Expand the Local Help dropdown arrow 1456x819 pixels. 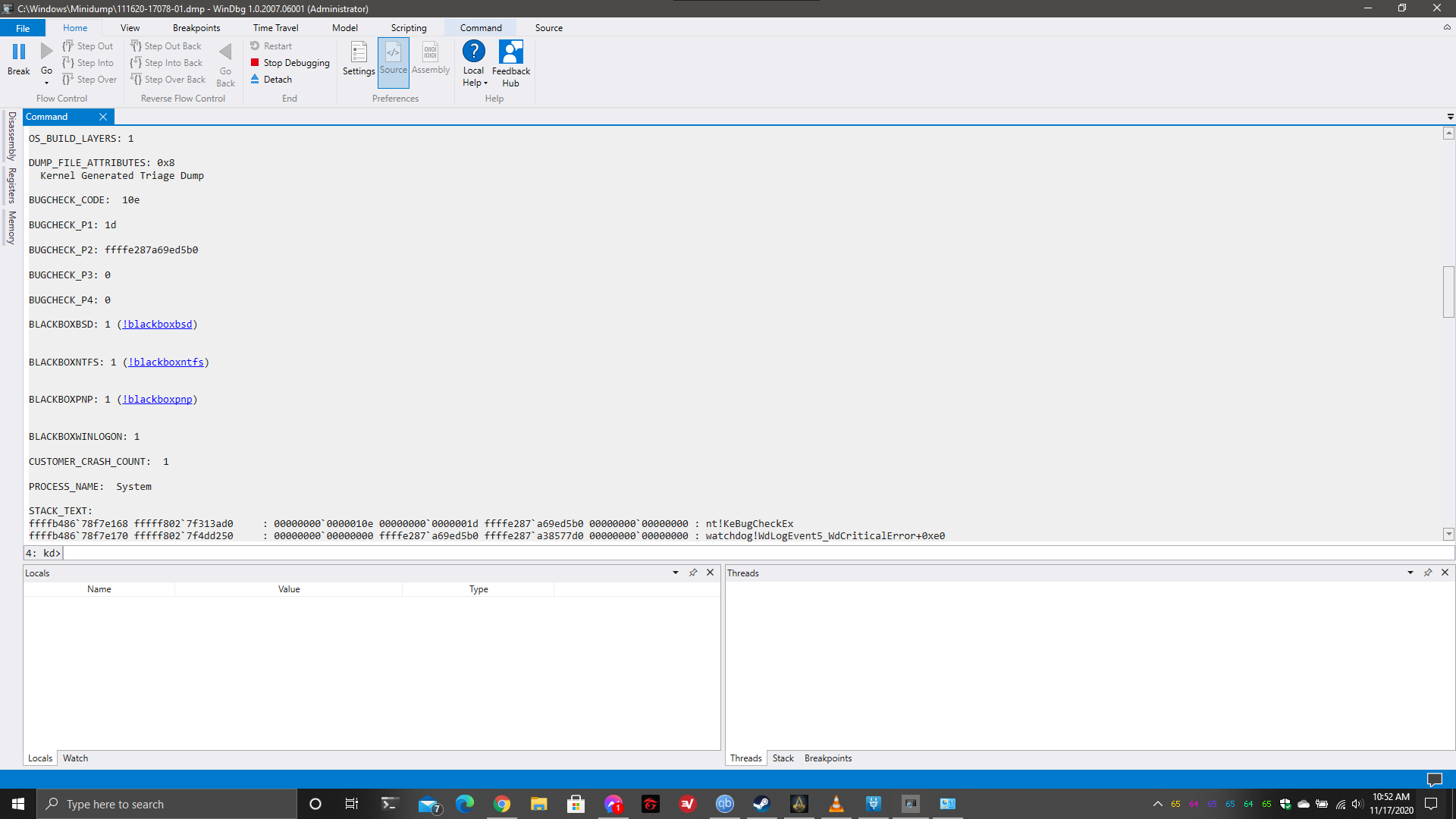pos(485,83)
